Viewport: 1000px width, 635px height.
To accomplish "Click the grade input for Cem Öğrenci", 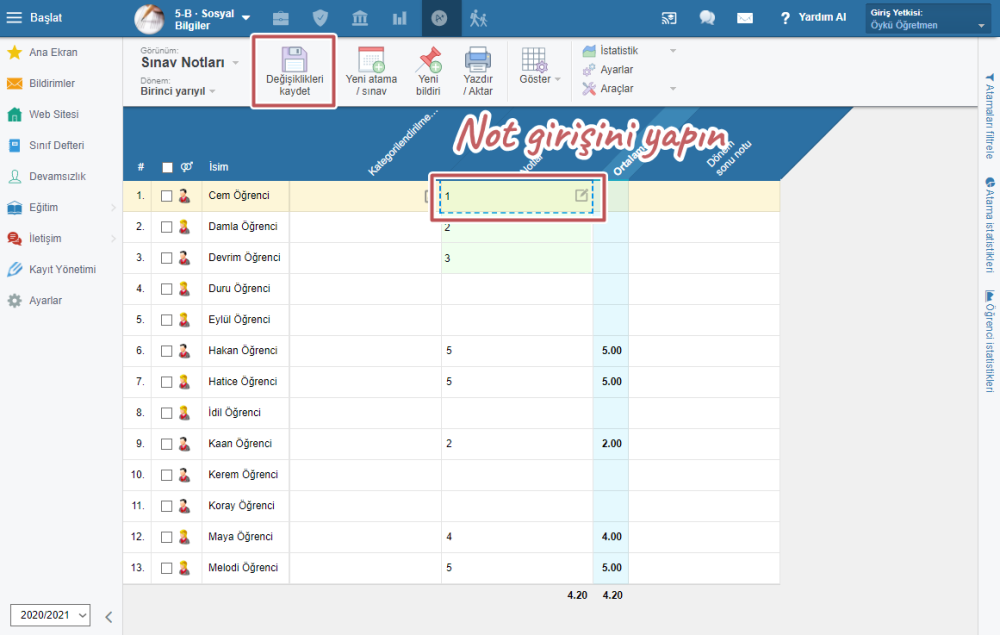I will pyautogui.click(x=516, y=196).
